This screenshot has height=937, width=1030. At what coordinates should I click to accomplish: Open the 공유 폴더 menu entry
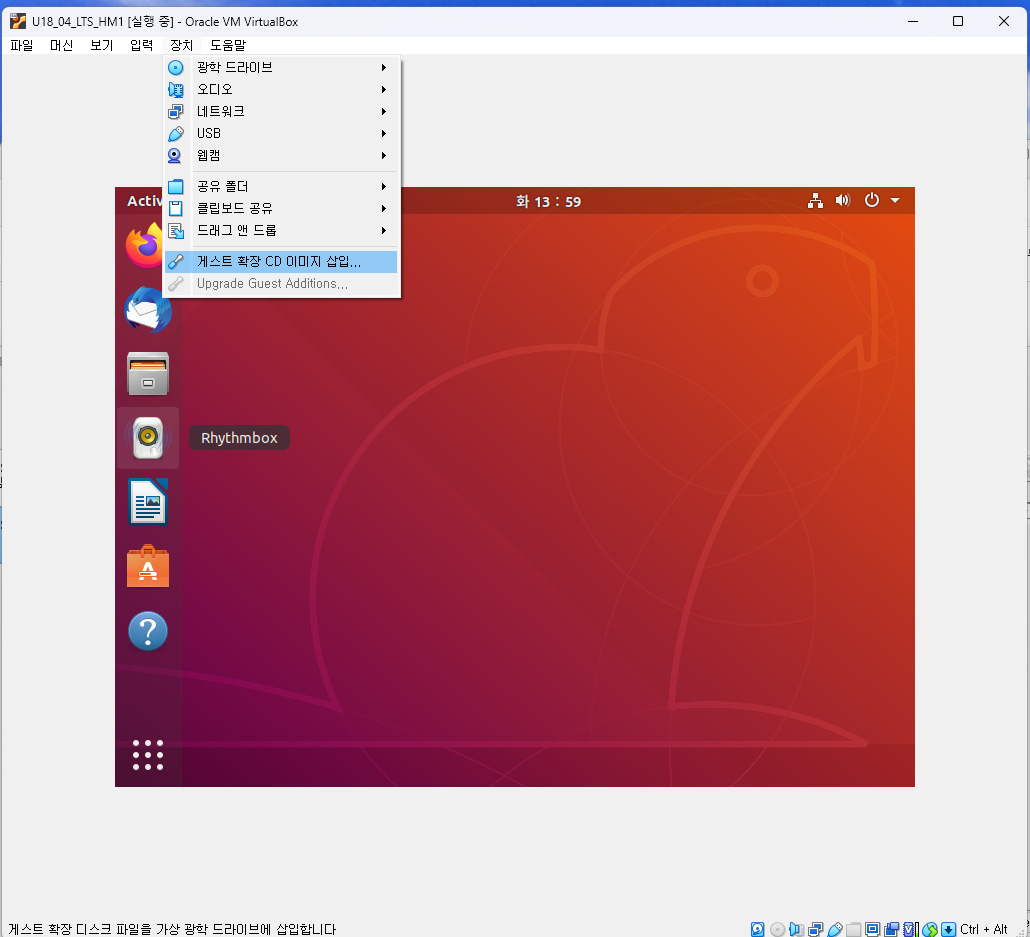[281, 186]
